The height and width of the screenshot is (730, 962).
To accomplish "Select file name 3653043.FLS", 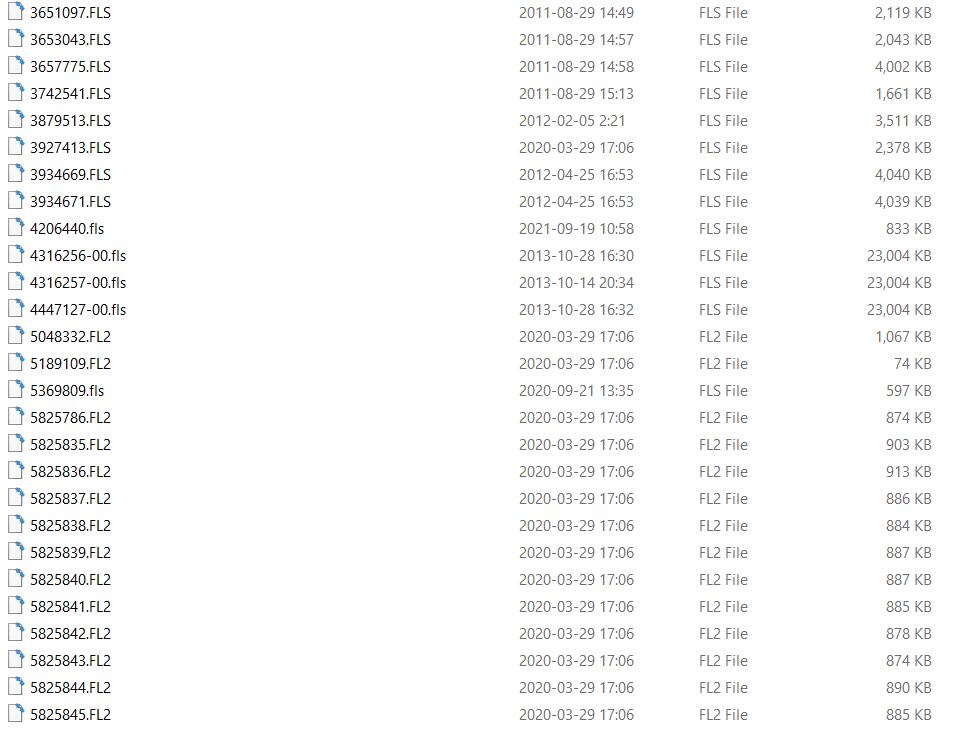I will (x=71, y=40).
